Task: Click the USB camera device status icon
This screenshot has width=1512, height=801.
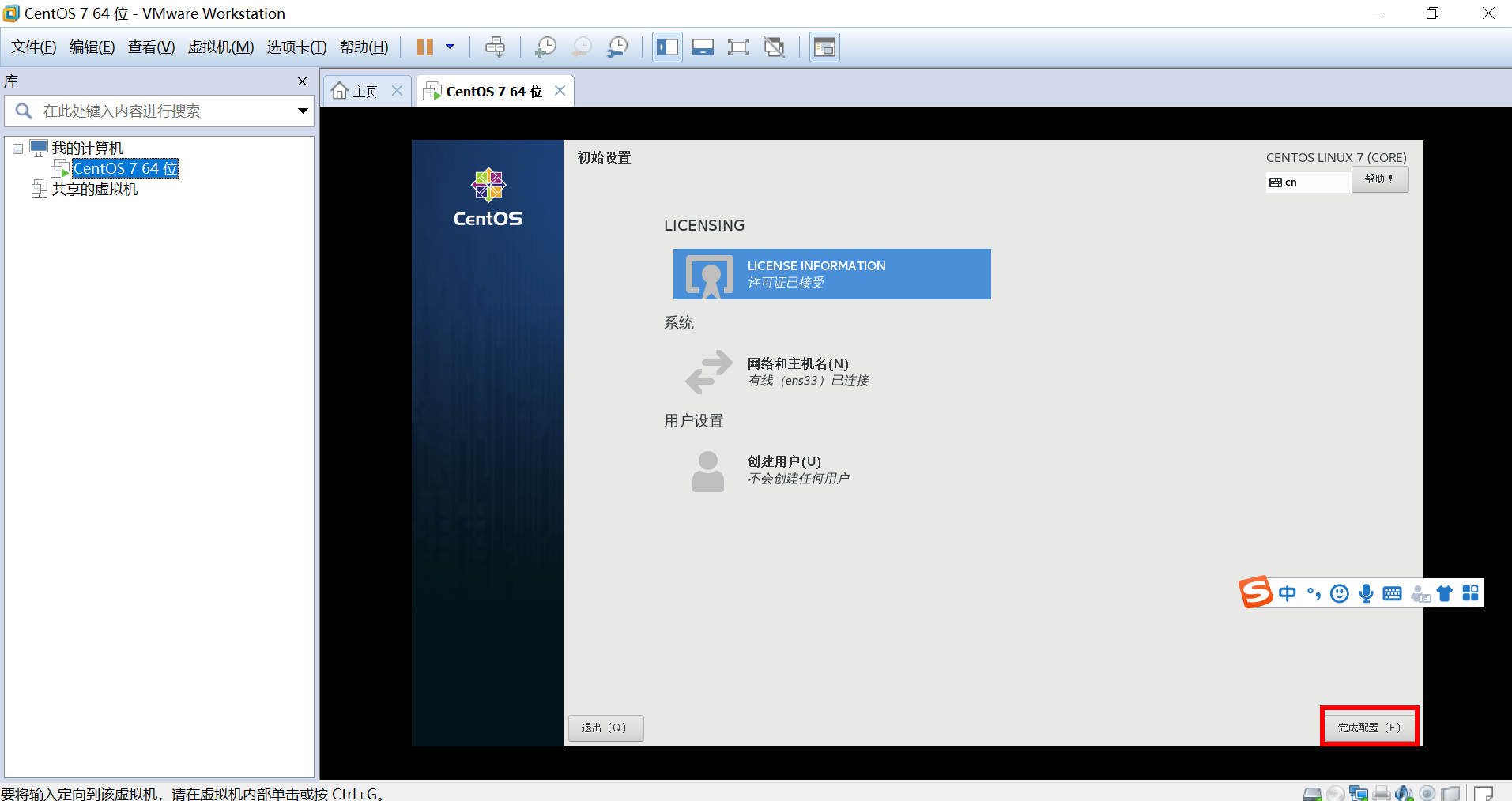Action: pos(1427,793)
